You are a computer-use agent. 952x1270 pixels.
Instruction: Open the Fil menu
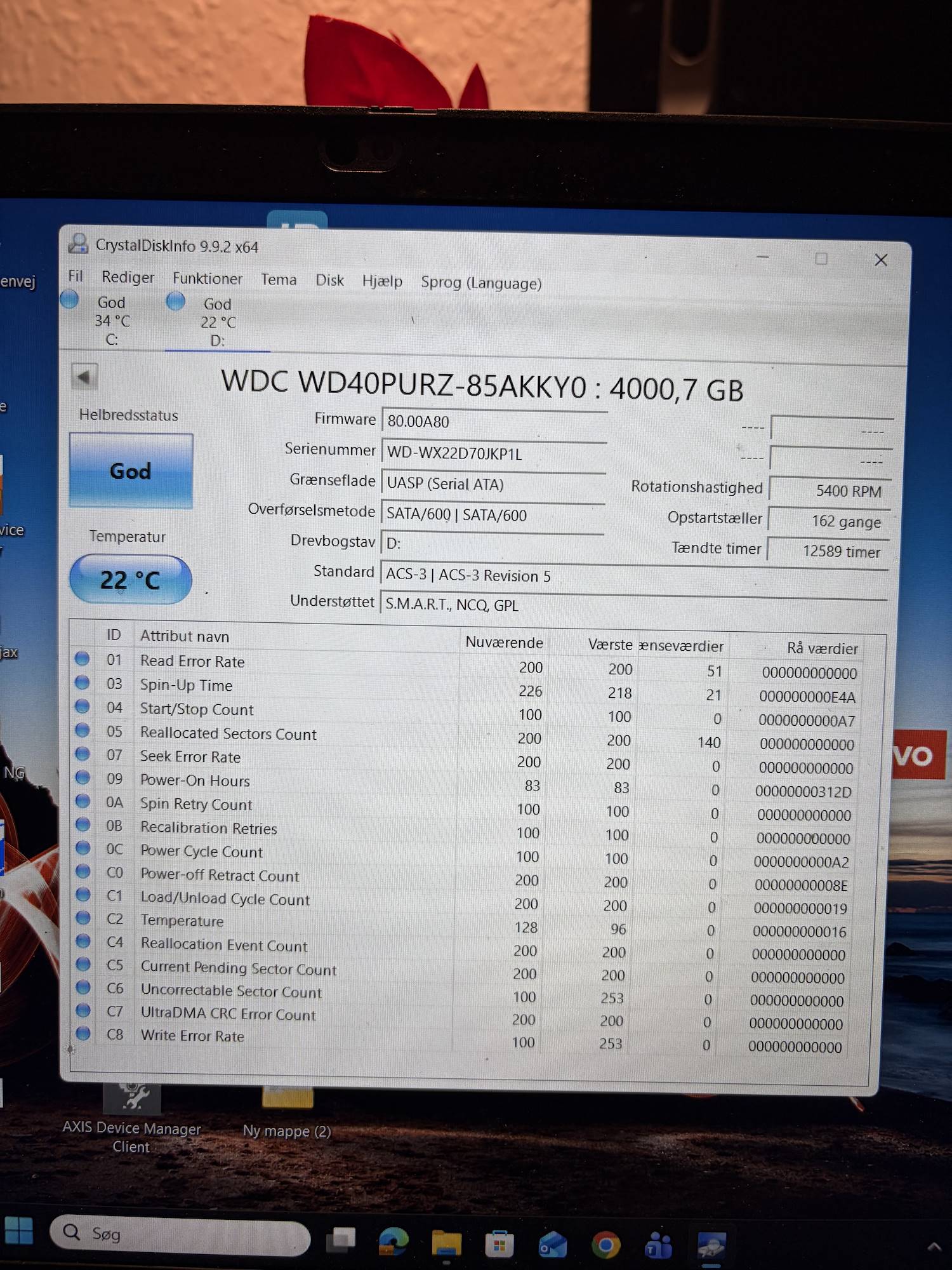76,276
